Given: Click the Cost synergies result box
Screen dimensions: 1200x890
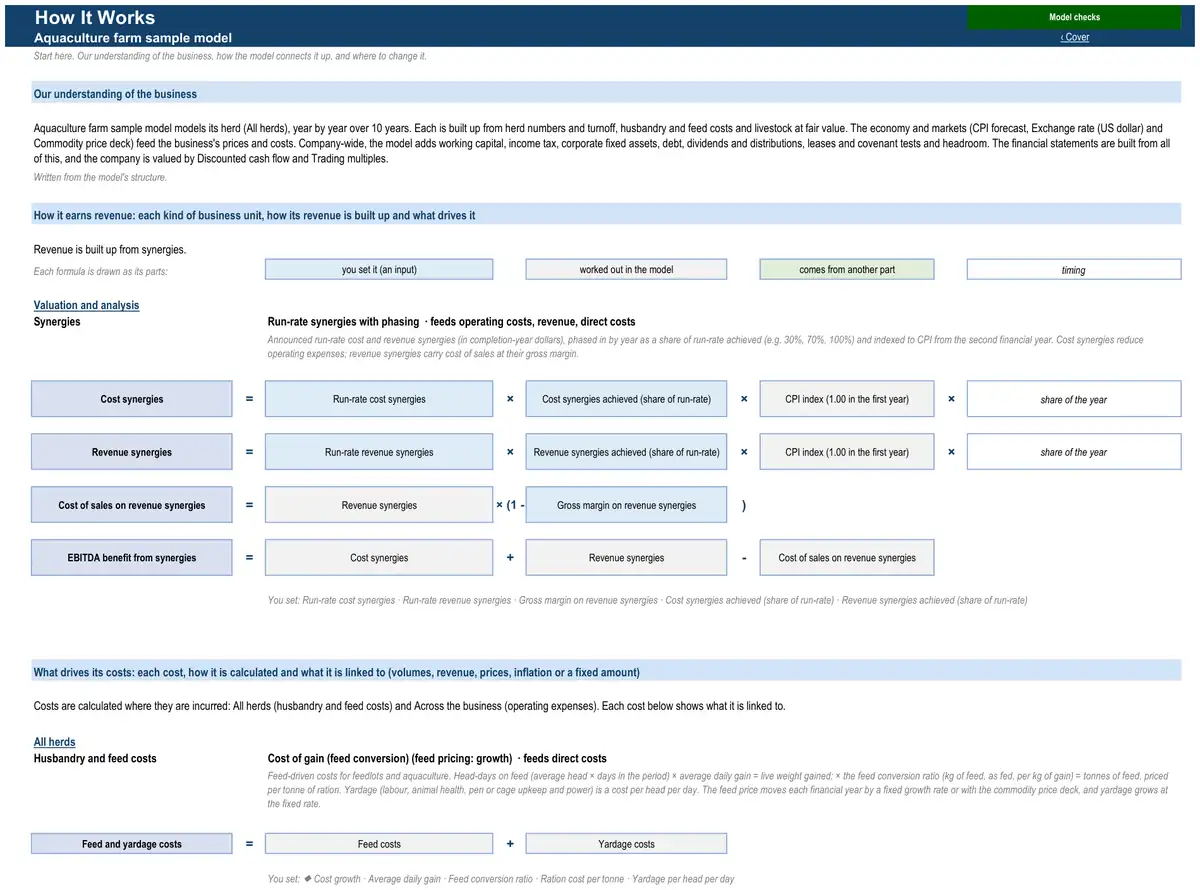Looking at the screenshot, I should 132,399.
